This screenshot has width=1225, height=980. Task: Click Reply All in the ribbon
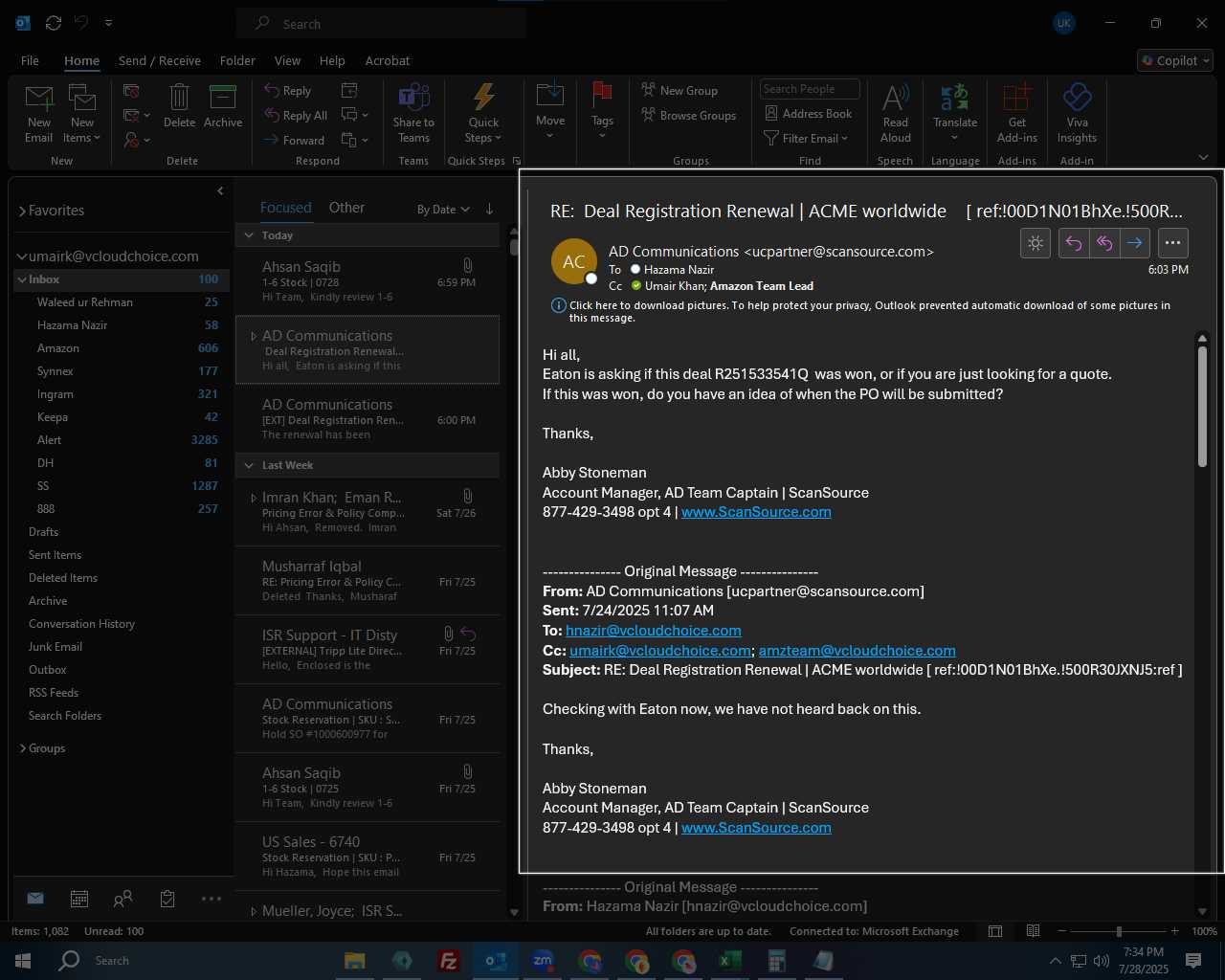297,115
